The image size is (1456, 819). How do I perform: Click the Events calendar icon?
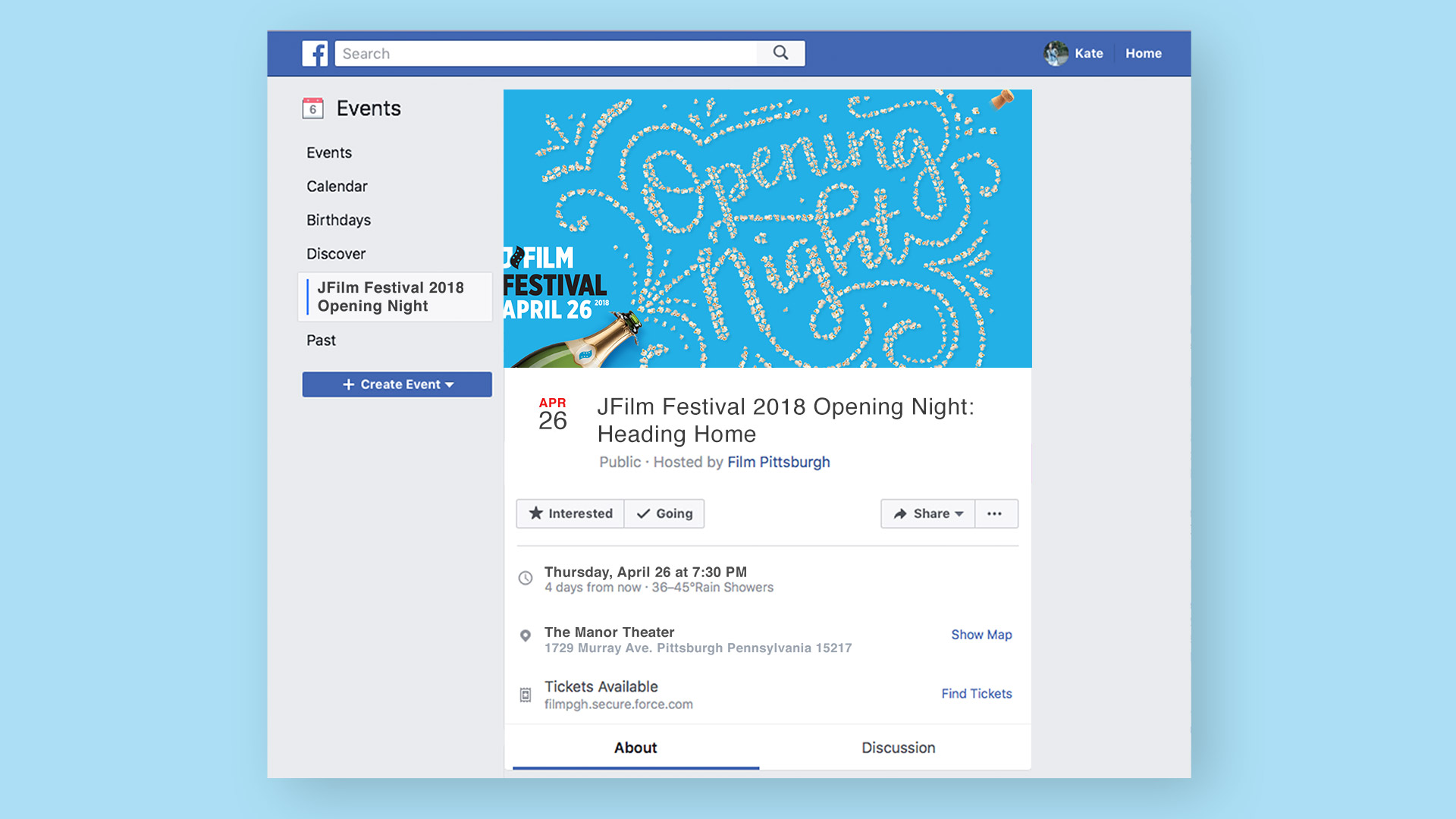(x=312, y=108)
